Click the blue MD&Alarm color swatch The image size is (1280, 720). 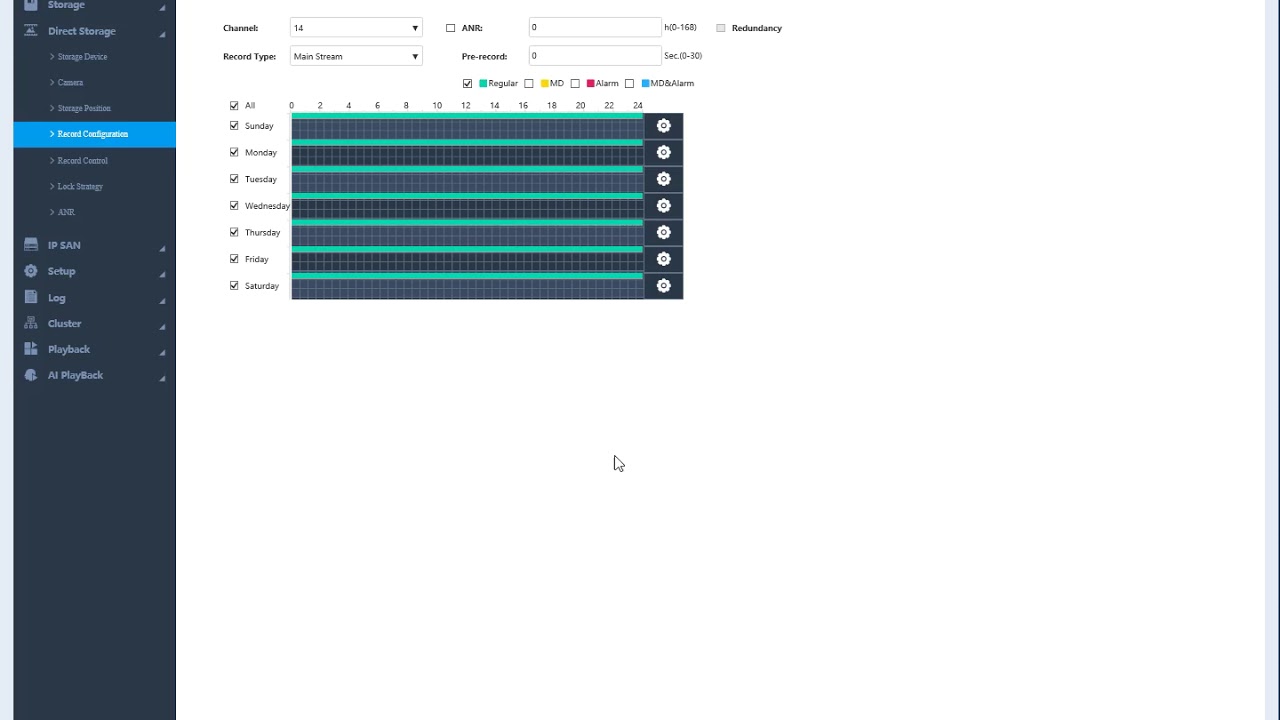click(645, 83)
